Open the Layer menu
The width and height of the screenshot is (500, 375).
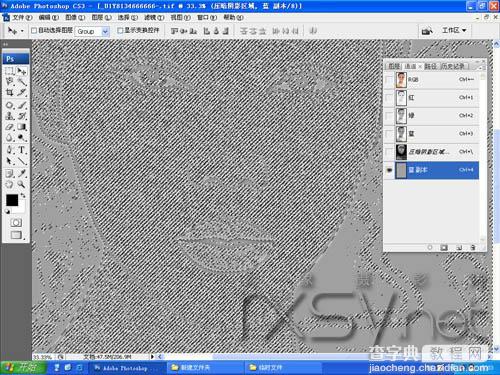pos(101,17)
